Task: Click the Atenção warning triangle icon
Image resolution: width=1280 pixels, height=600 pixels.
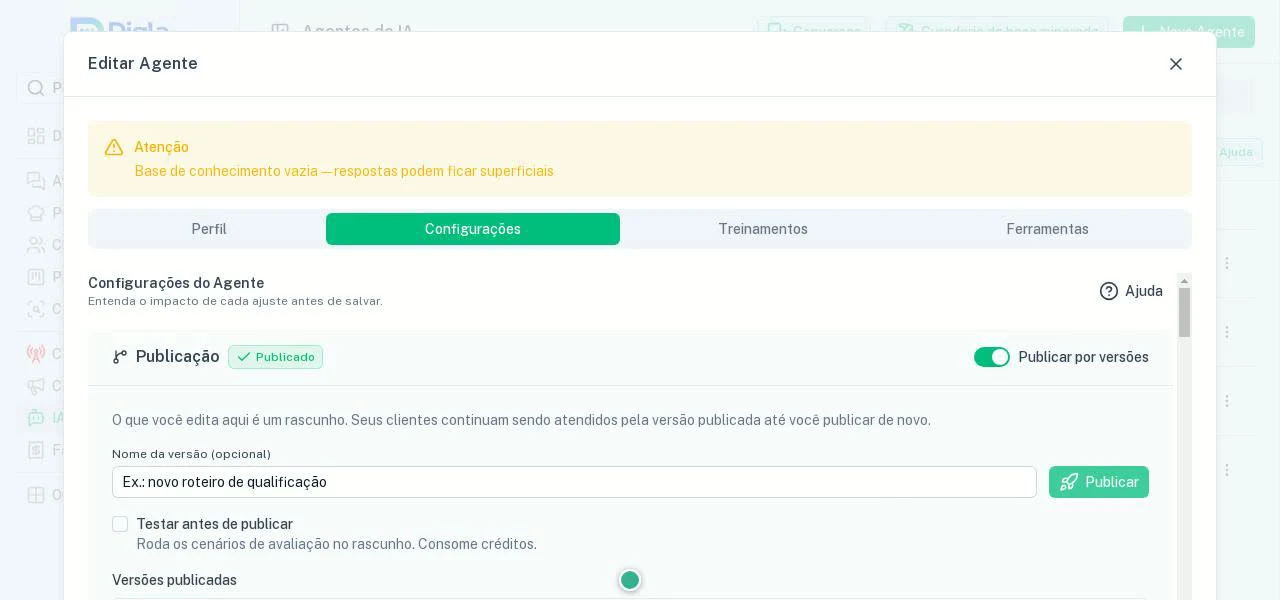Action: (x=114, y=147)
